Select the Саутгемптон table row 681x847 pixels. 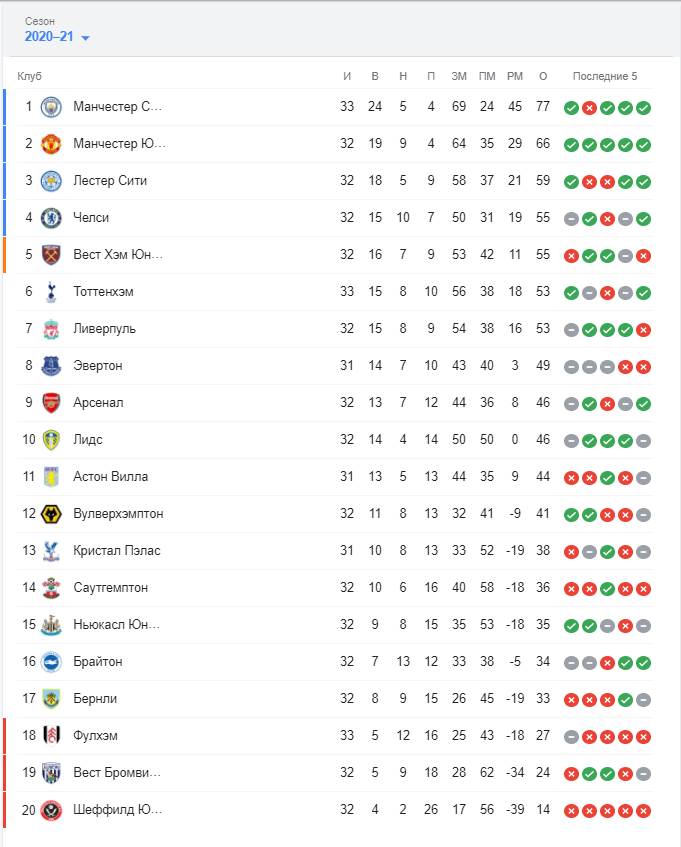click(x=335, y=588)
